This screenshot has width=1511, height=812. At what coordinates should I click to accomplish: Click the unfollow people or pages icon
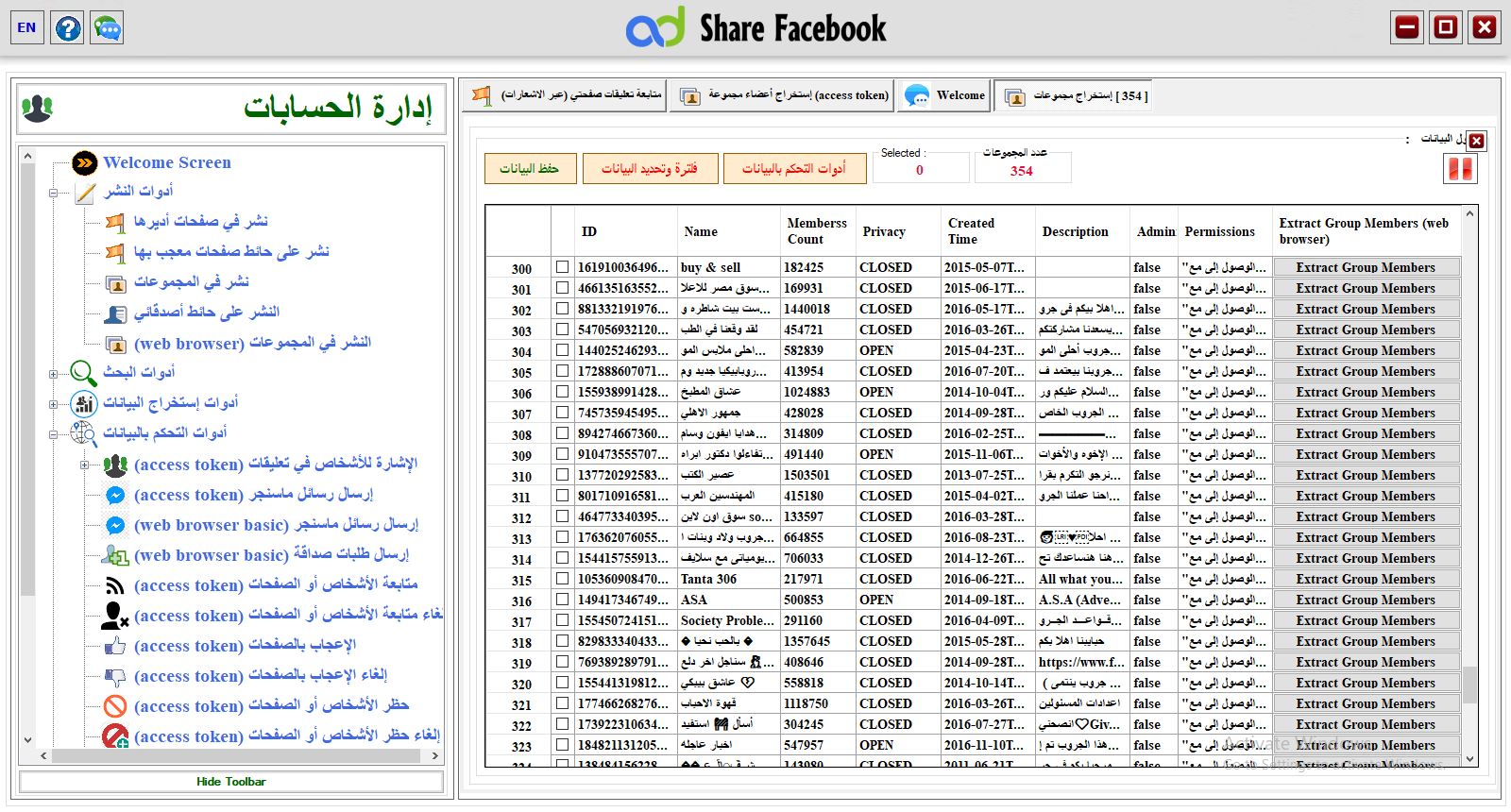coord(115,616)
